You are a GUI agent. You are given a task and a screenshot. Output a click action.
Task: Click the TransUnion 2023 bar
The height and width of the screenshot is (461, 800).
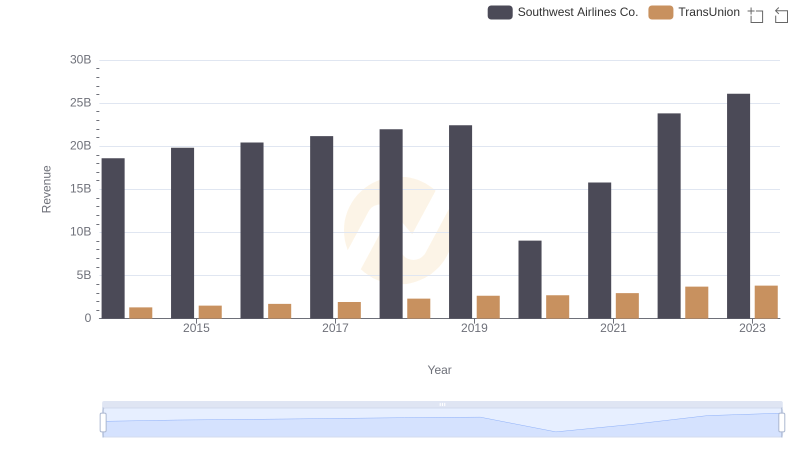coord(766,302)
